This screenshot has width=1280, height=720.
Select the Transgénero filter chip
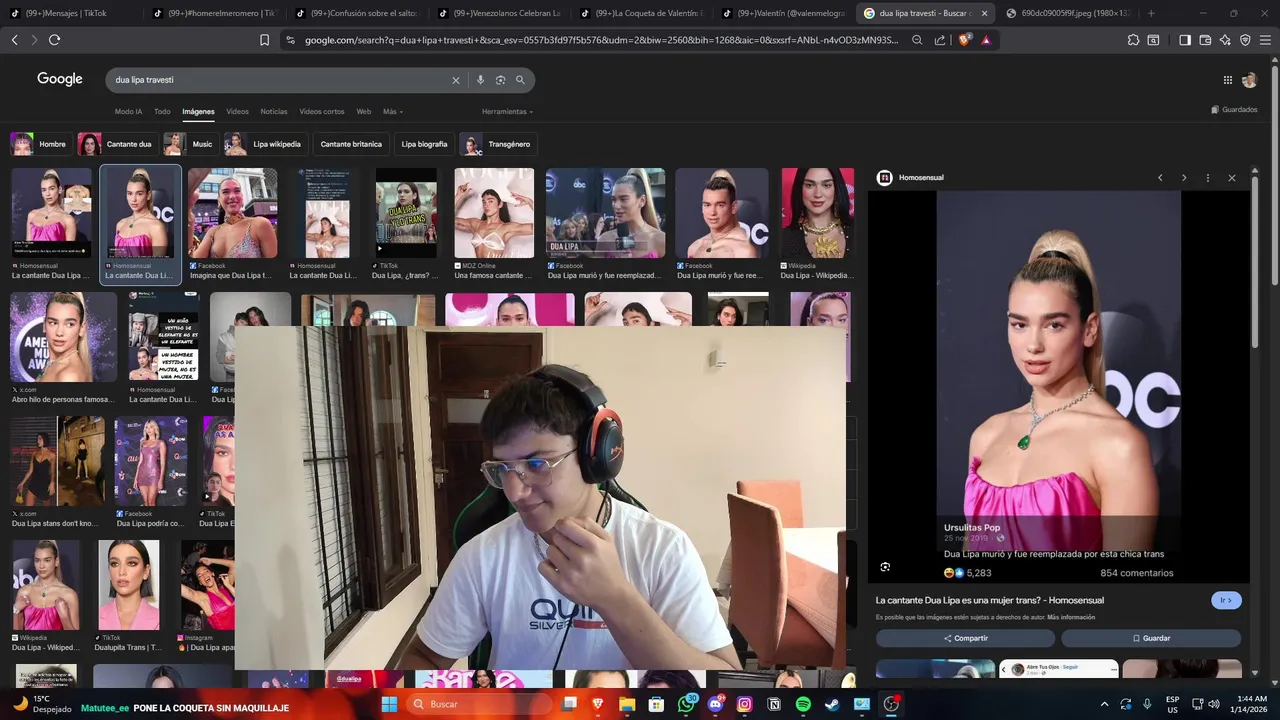tap(498, 144)
